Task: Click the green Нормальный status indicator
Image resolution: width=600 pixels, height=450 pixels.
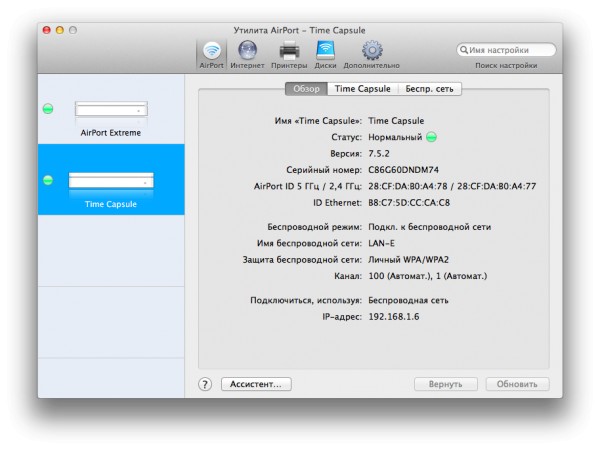Action: 431,137
